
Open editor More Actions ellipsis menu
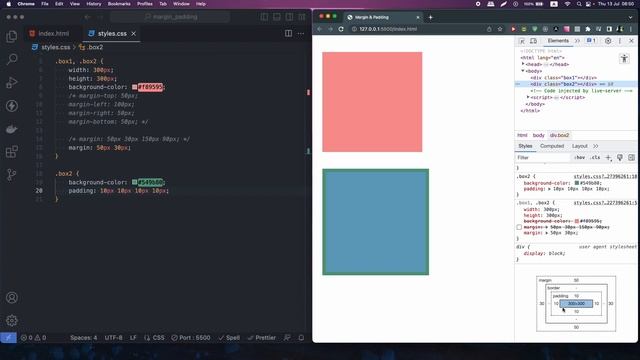point(301,33)
